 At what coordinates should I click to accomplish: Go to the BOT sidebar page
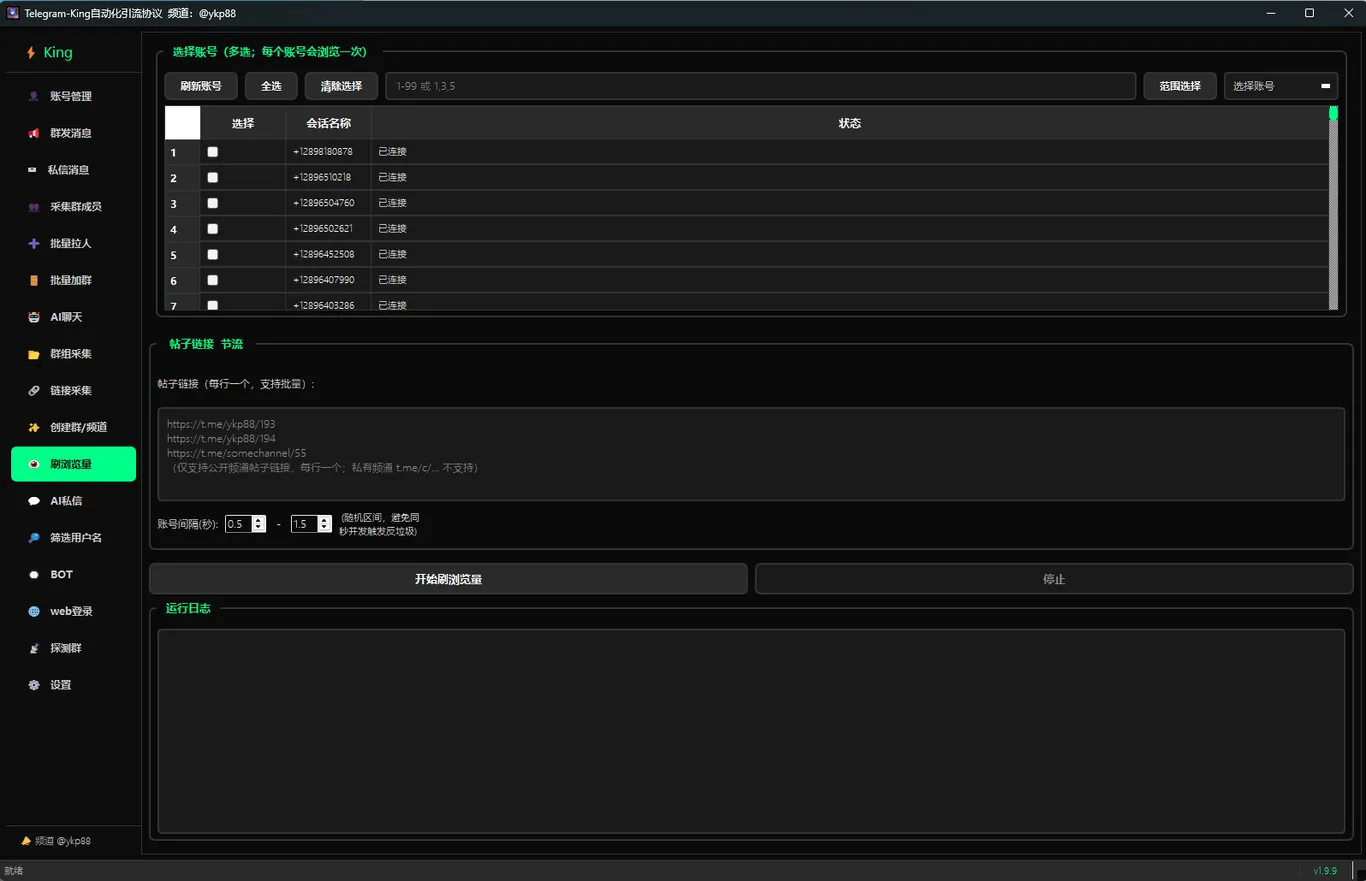[73, 574]
